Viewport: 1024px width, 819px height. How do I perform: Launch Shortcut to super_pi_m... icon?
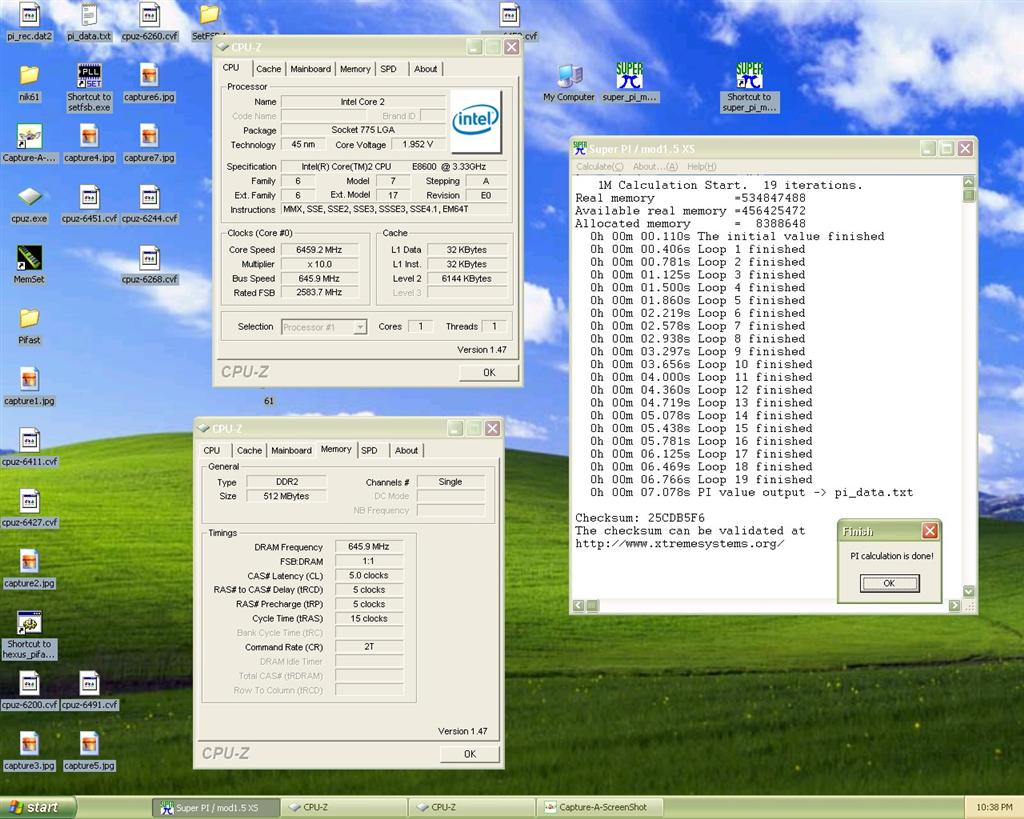(x=749, y=88)
